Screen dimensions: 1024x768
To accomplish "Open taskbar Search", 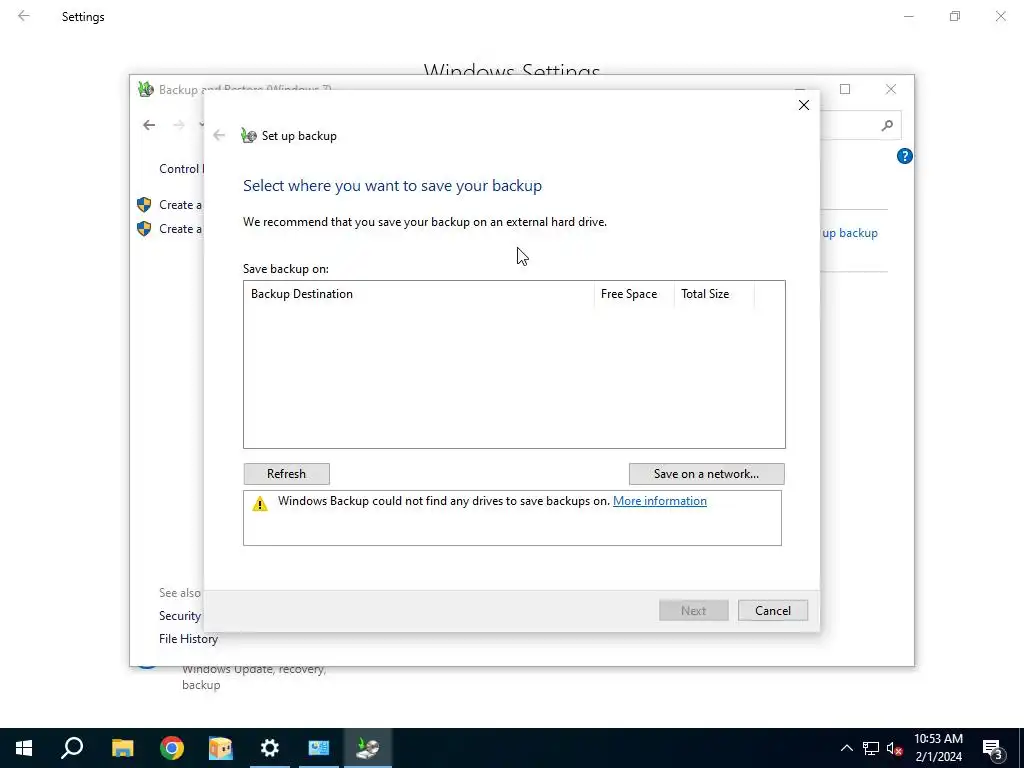I will click(x=72, y=748).
